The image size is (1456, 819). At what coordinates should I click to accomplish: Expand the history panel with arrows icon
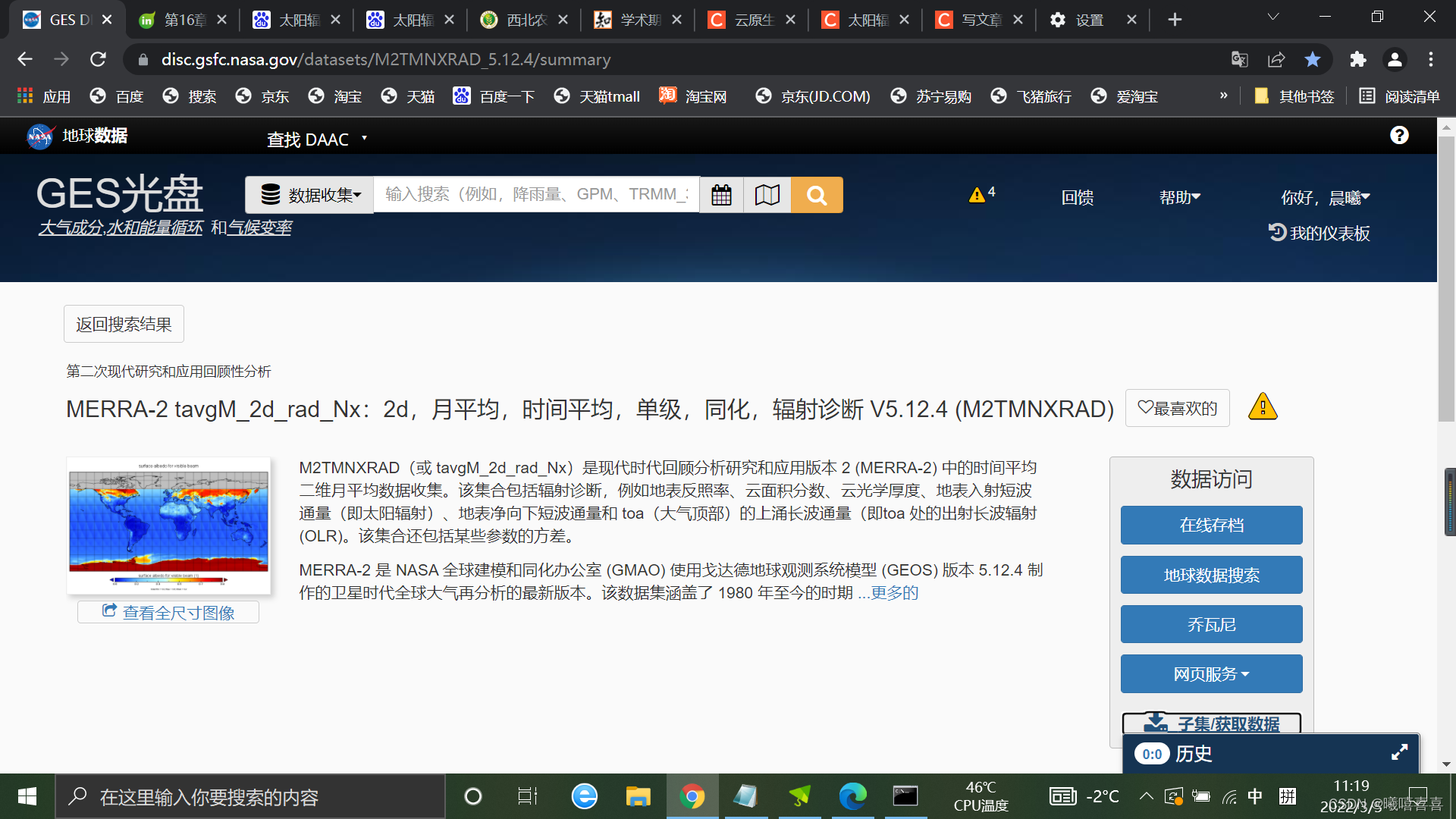[x=1399, y=752]
